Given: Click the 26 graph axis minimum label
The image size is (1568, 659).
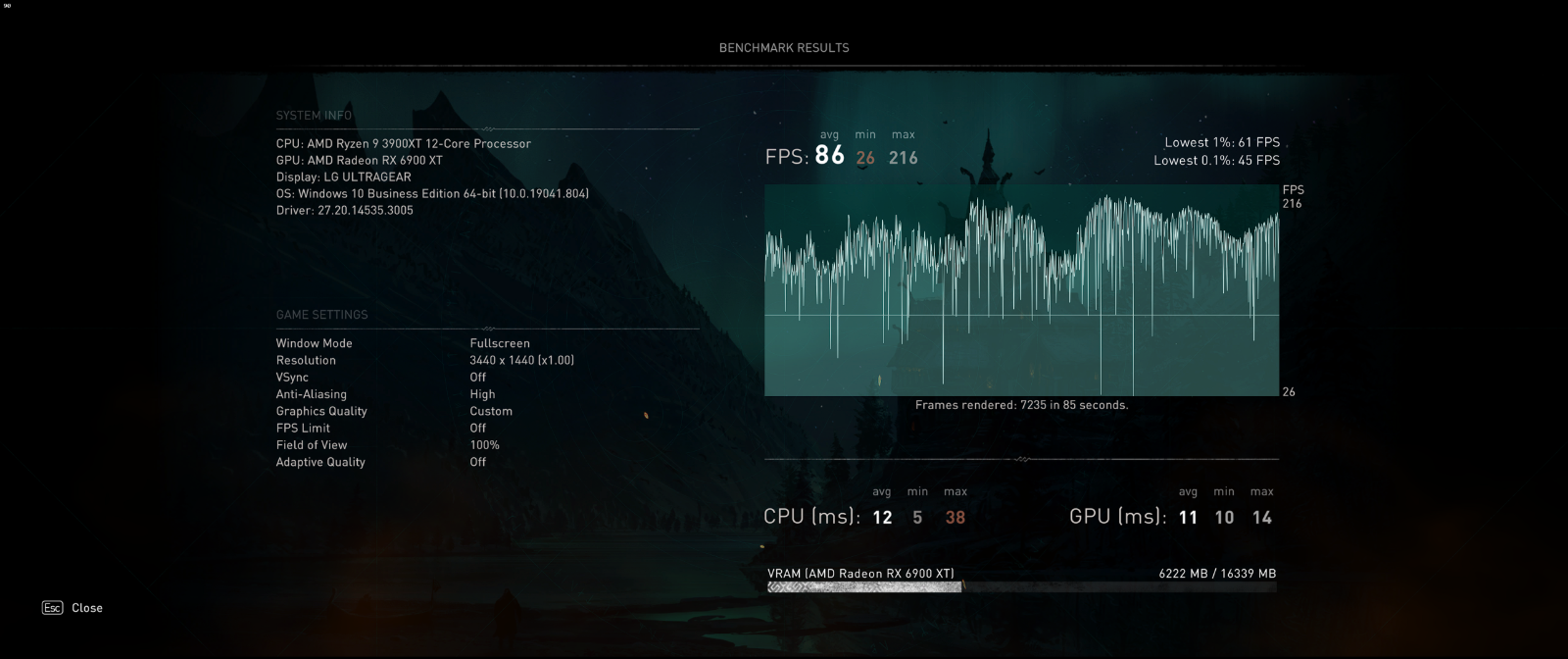Looking at the screenshot, I should [x=1289, y=392].
